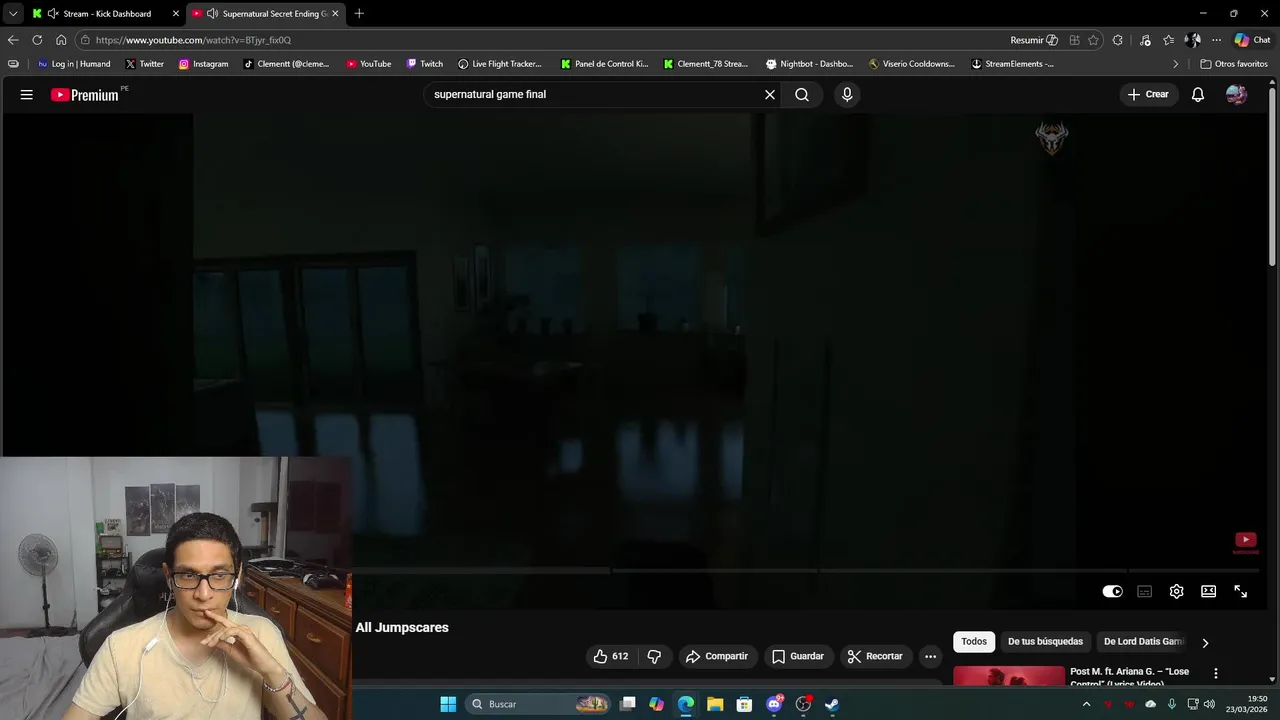This screenshot has width=1280, height=720.
Task: Show hidden system tray icons
Action: click(x=1086, y=704)
